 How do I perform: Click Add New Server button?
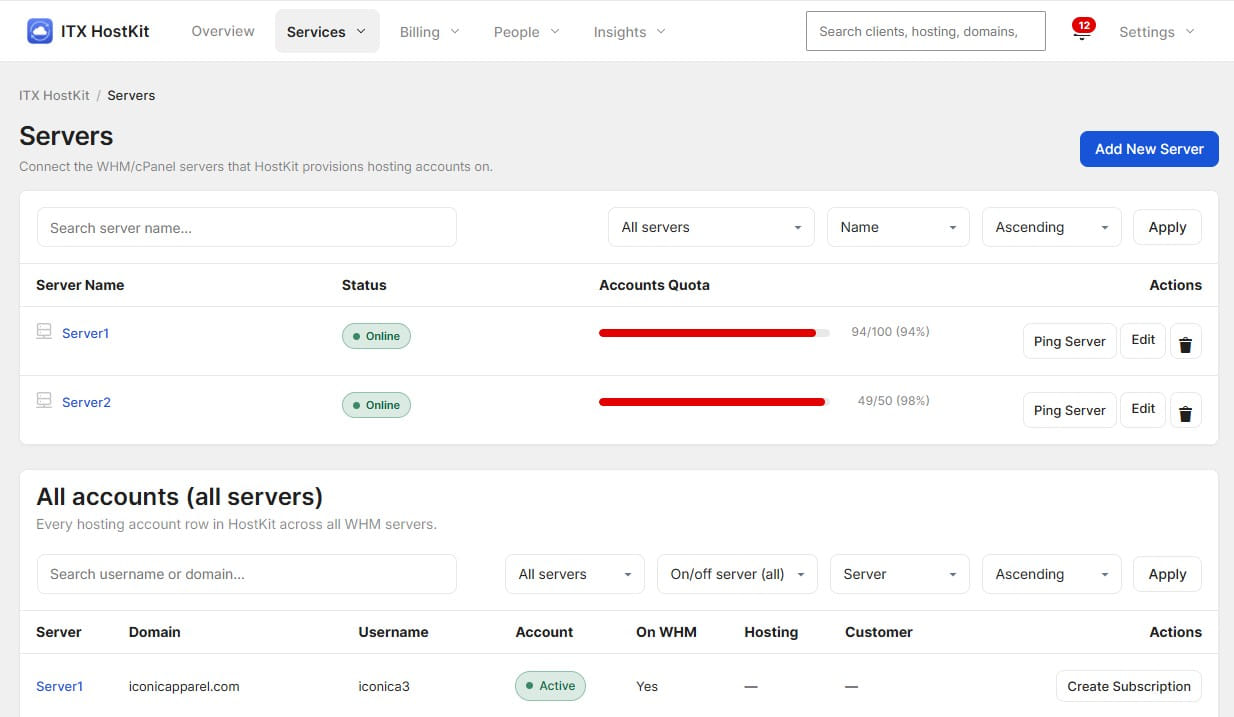[1149, 149]
